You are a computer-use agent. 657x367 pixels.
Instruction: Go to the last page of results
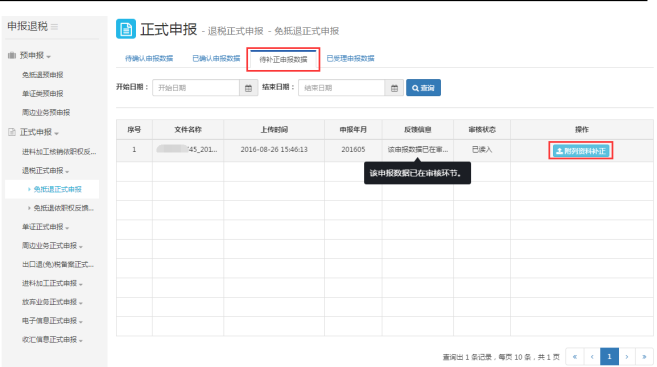(644, 357)
